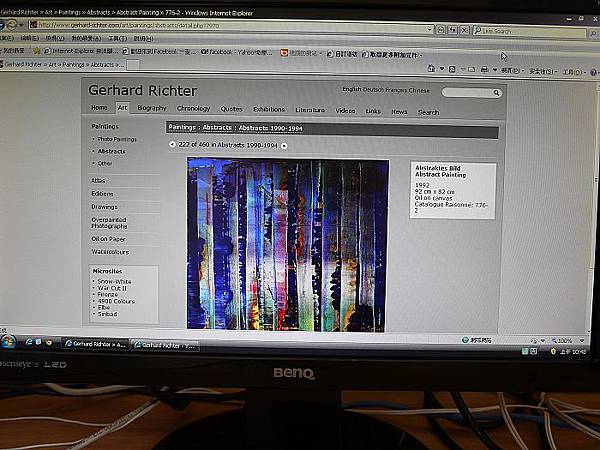600x450 pixels.
Task: Expand the zoom level dropdown at 100%
Action: tap(582, 340)
